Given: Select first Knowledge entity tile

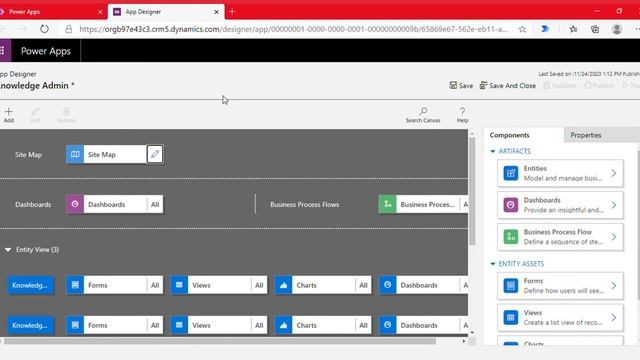Looking at the screenshot, I should pos(30,285).
